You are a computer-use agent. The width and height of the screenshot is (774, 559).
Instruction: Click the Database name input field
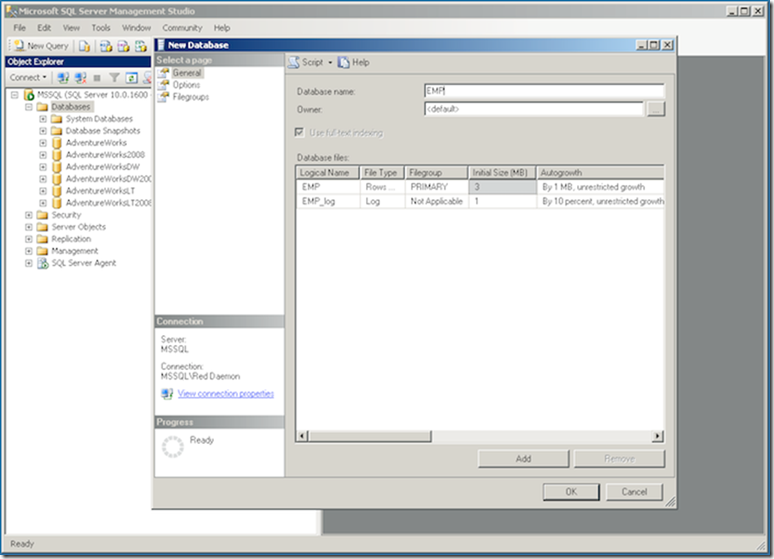coord(544,91)
